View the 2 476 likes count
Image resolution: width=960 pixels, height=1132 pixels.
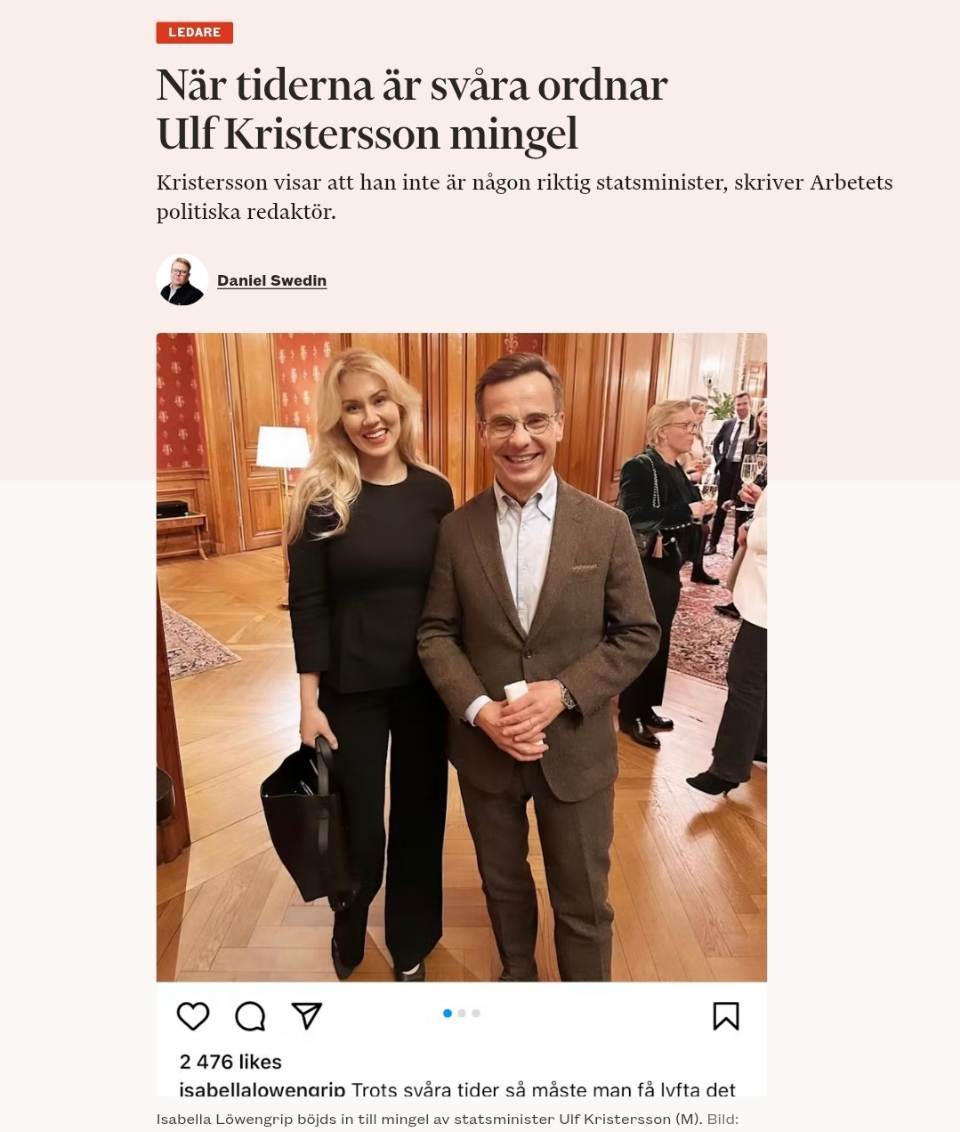point(230,1062)
